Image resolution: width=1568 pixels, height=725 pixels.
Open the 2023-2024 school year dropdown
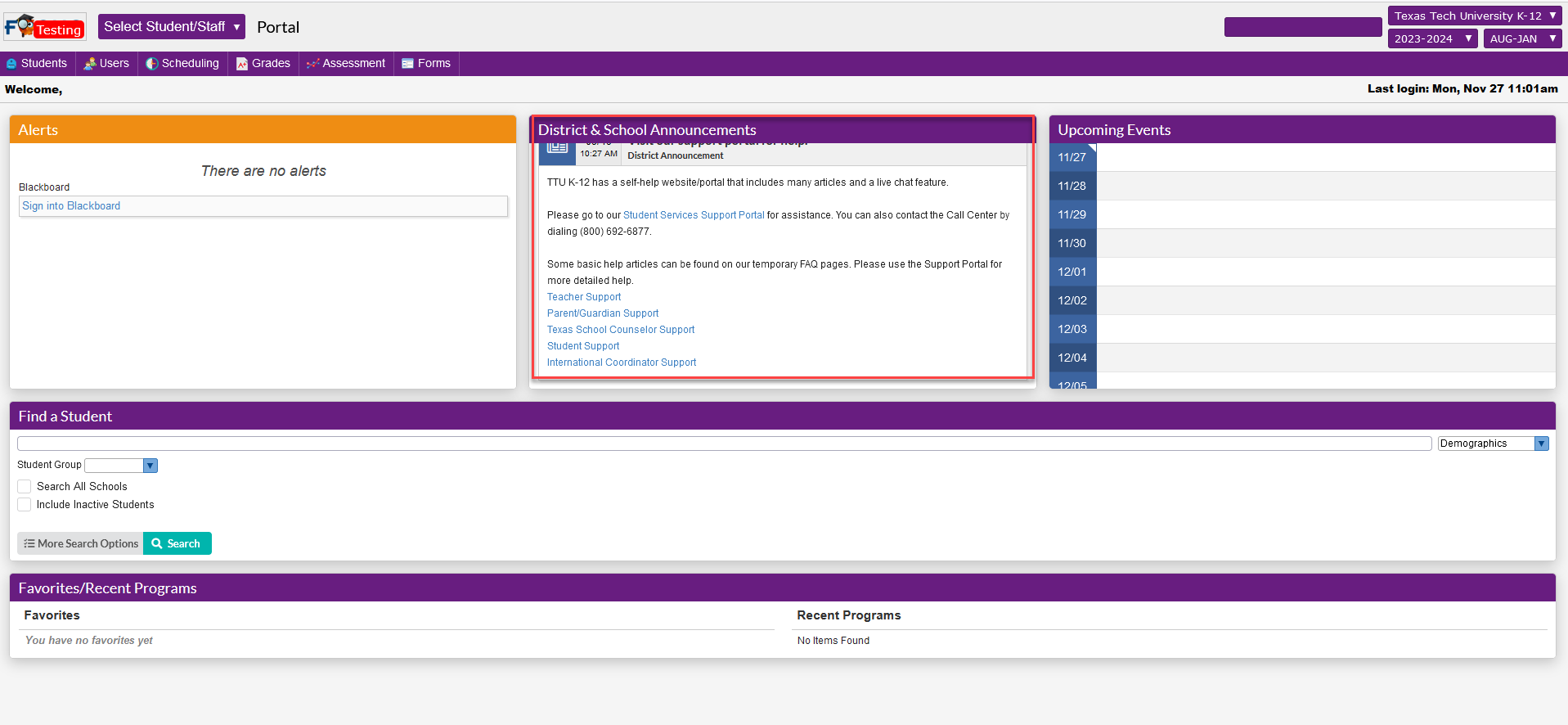1432,38
